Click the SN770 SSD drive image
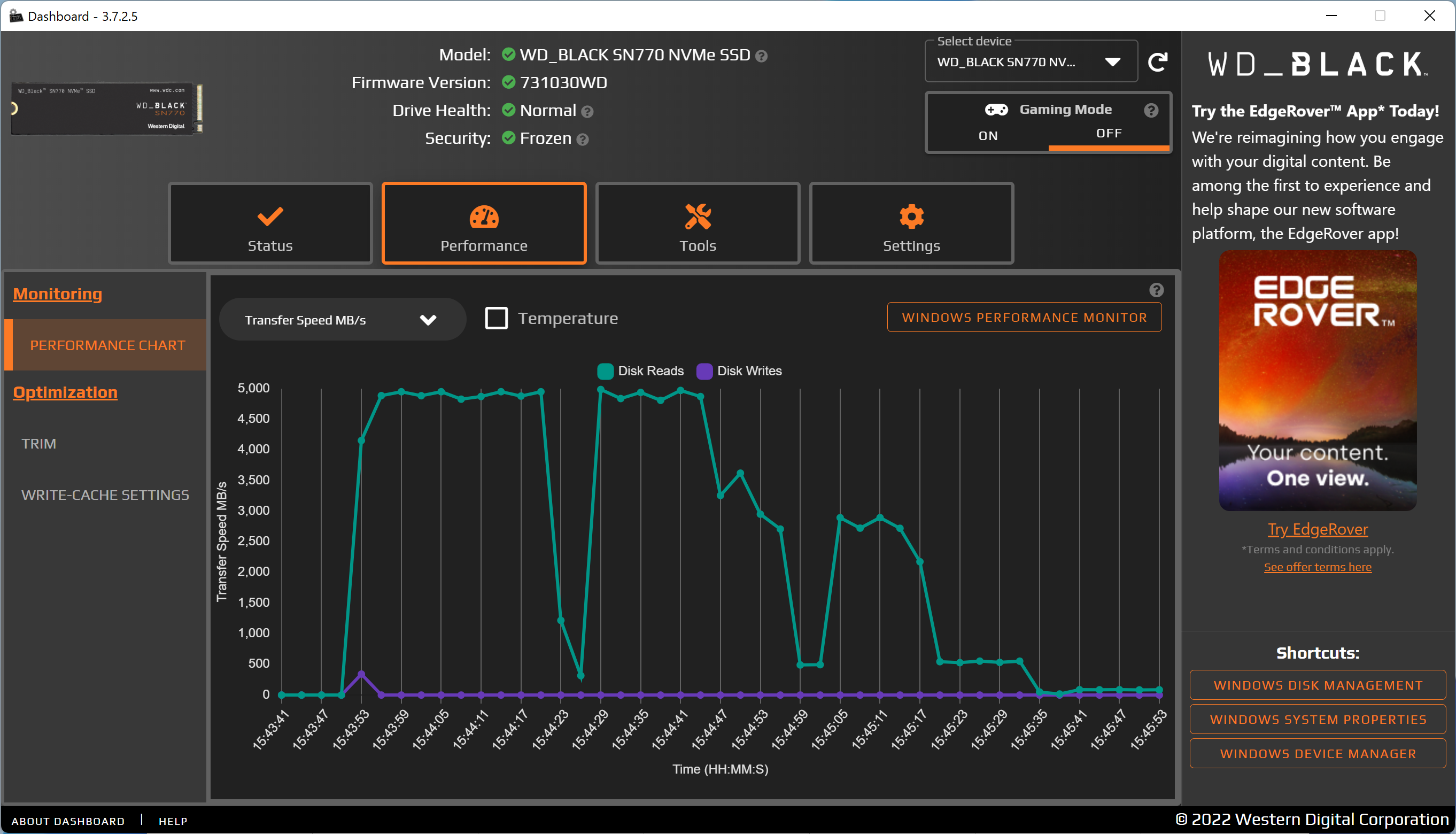The height and width of the screenshot is (834, 1456). [x=107, y=109]
